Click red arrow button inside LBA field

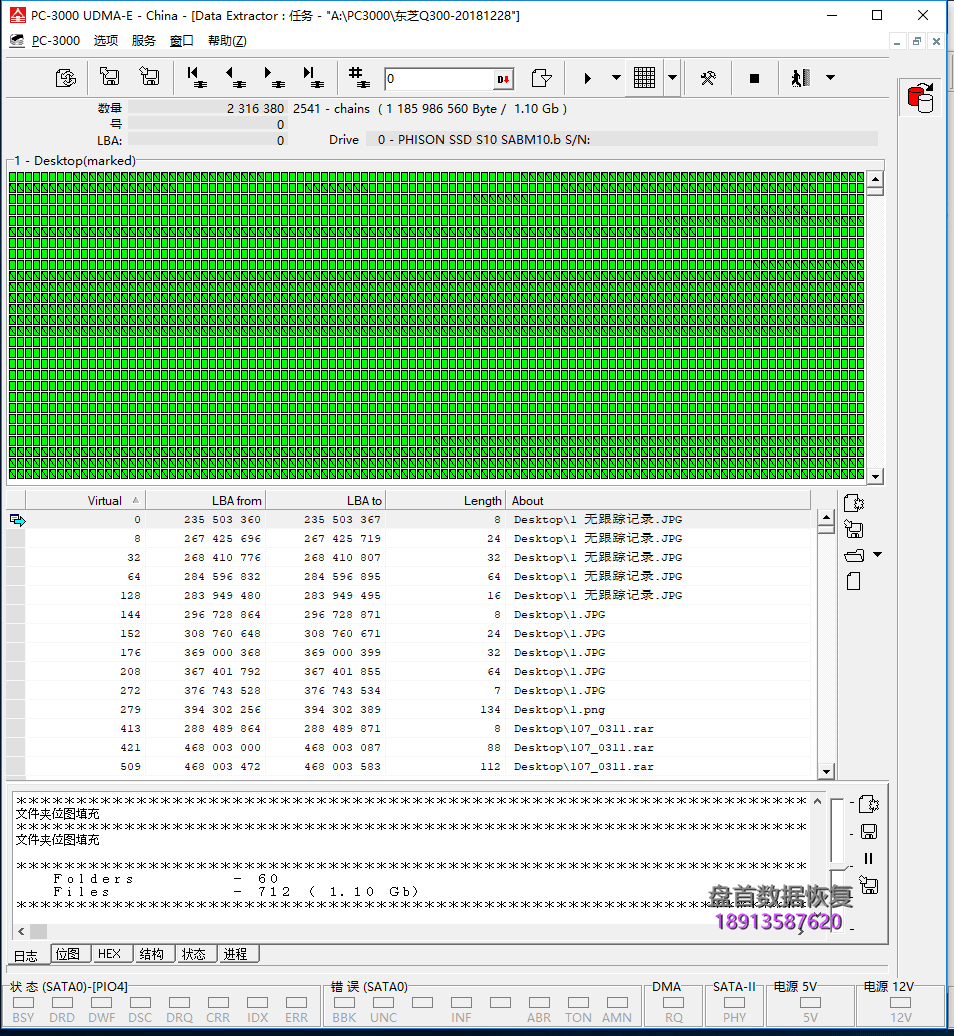503,79
